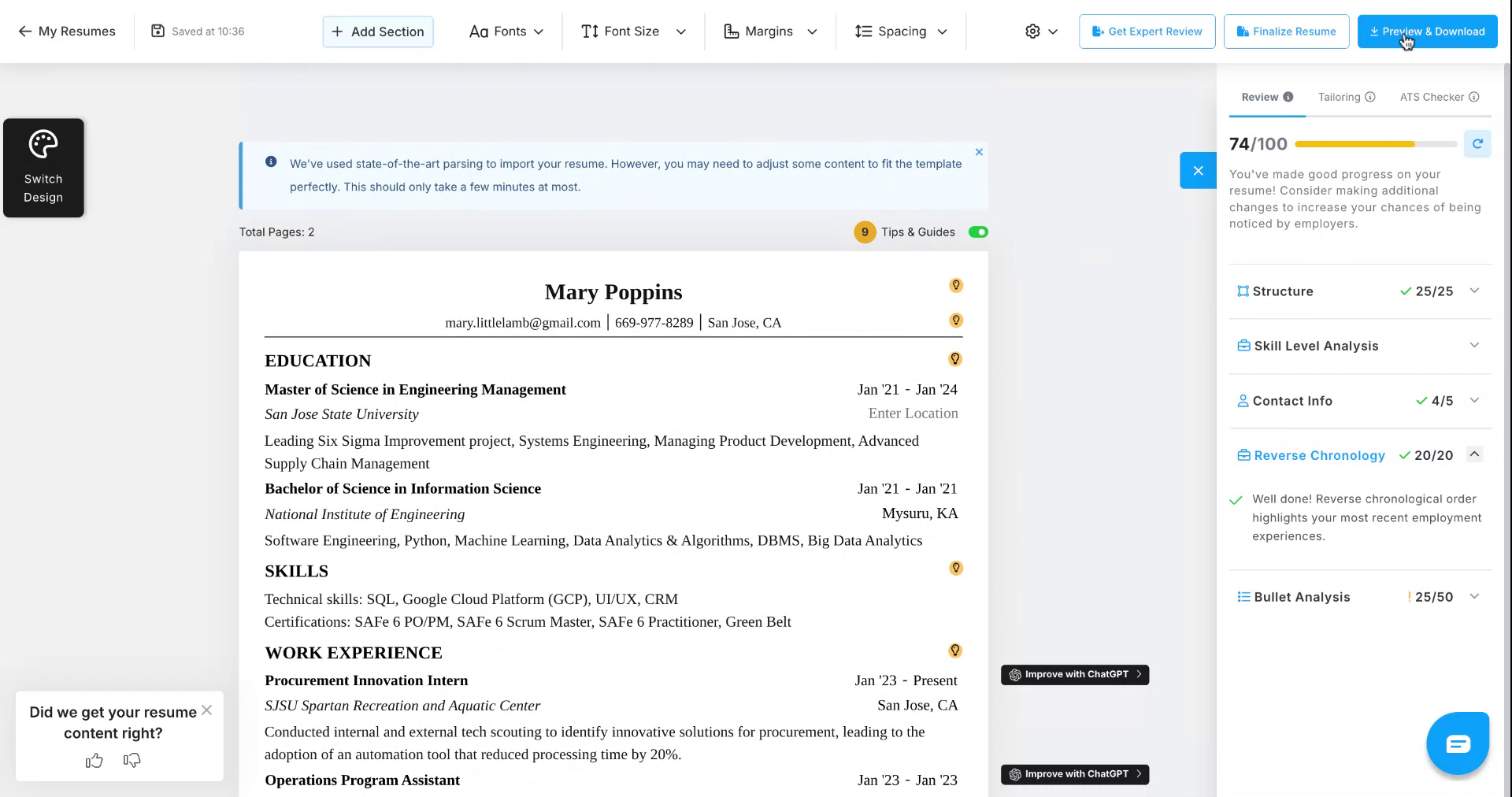The width and height of the screenshot is (1512, 797).
Task: Click Enter Location field for San Jose State
Action: tap(913, 413)
